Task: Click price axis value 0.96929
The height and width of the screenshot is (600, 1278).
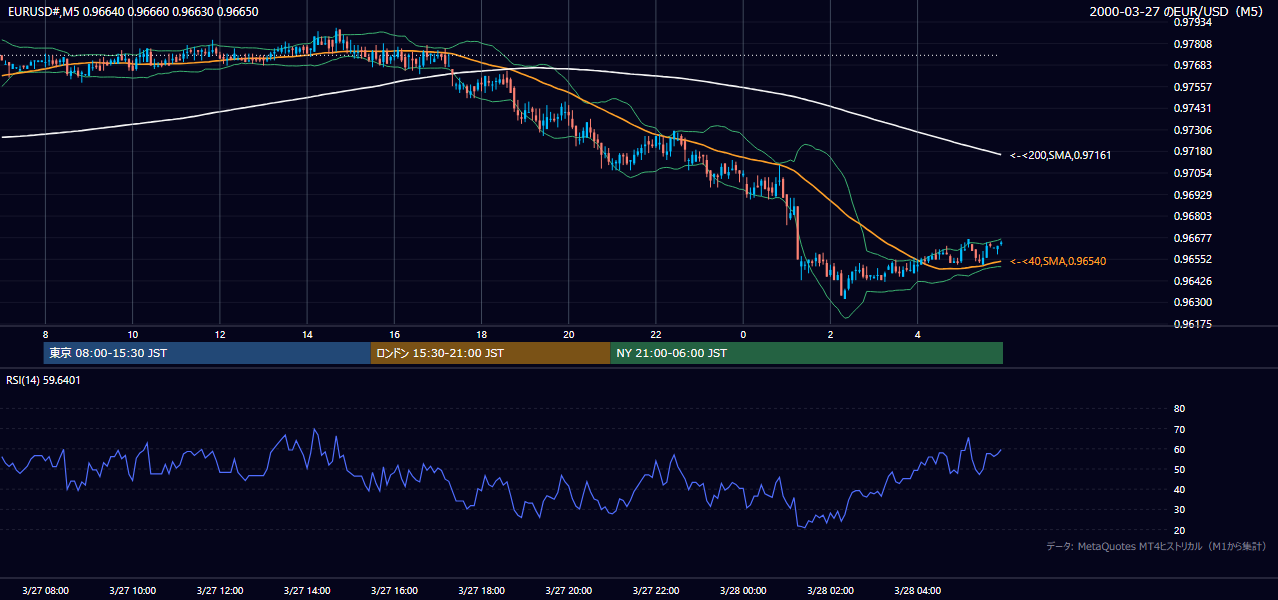Action: coord(1192,195)
